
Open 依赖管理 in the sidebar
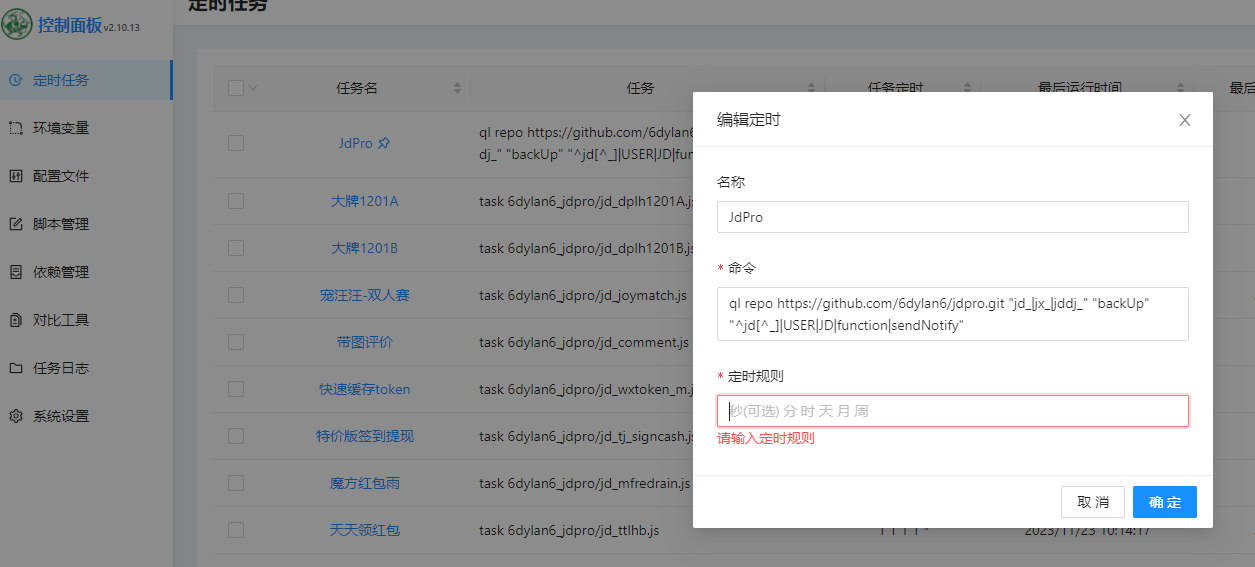pyautogui.click(x=86, y=272)
